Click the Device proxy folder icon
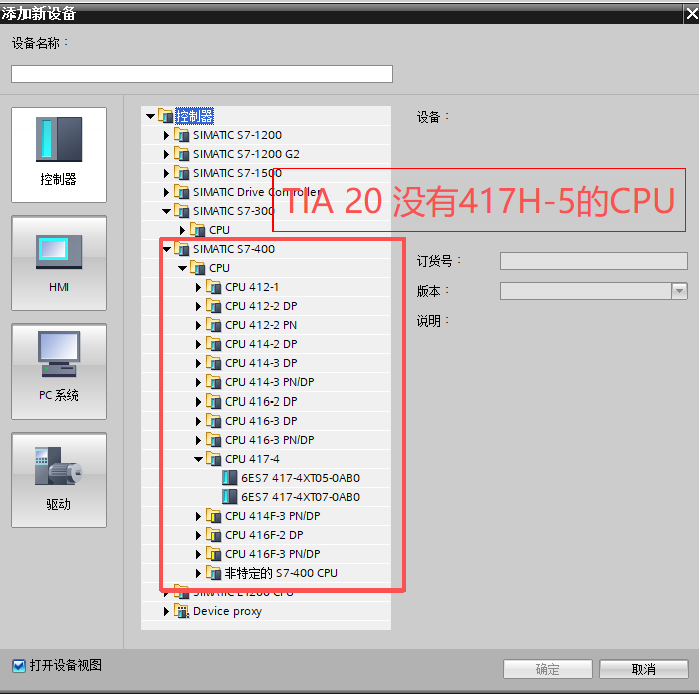699x694 pixels. pyautogui.click(x=181, y=611)
